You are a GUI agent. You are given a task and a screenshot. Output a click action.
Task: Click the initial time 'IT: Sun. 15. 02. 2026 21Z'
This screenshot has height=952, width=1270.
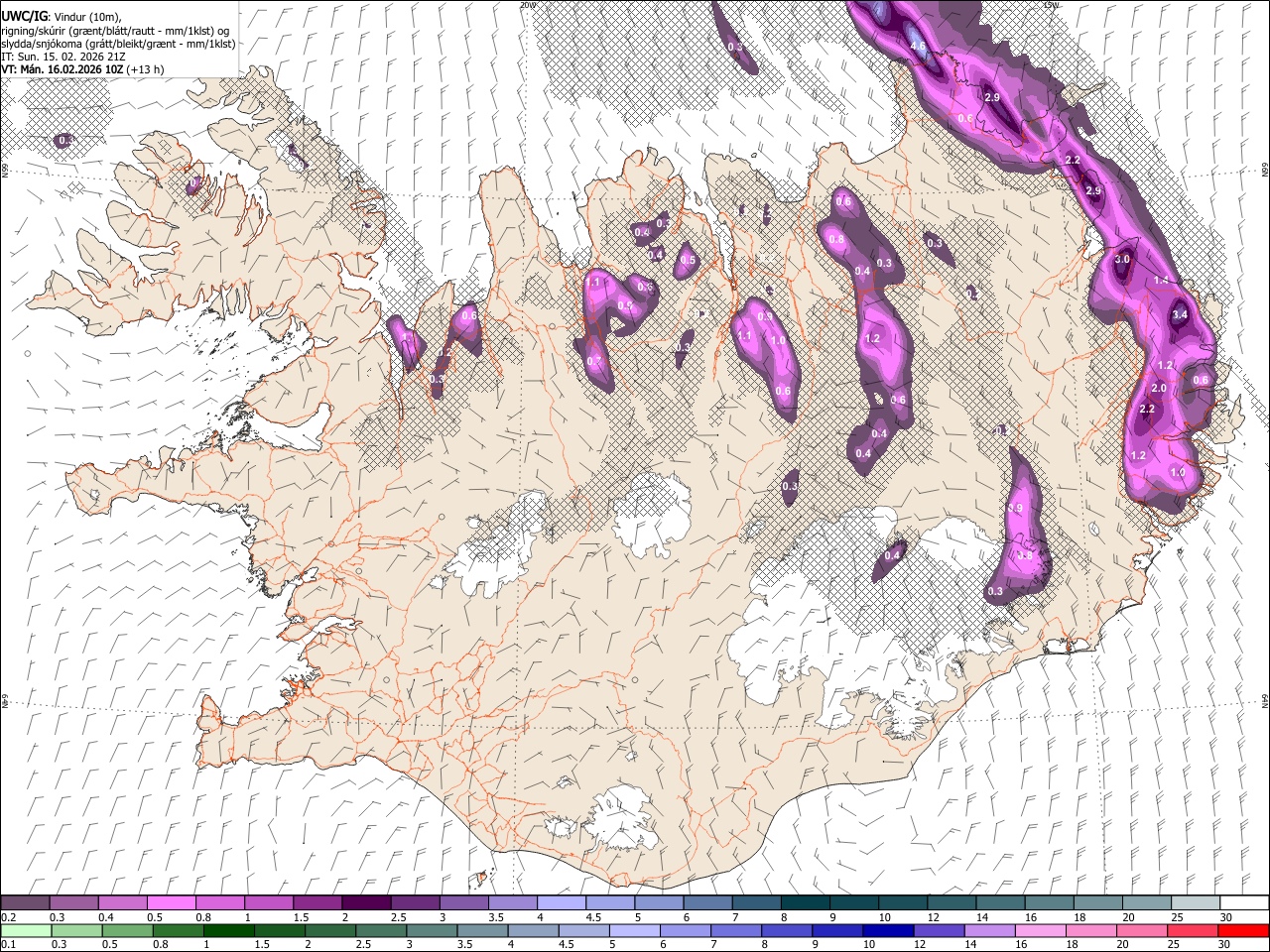63,57
